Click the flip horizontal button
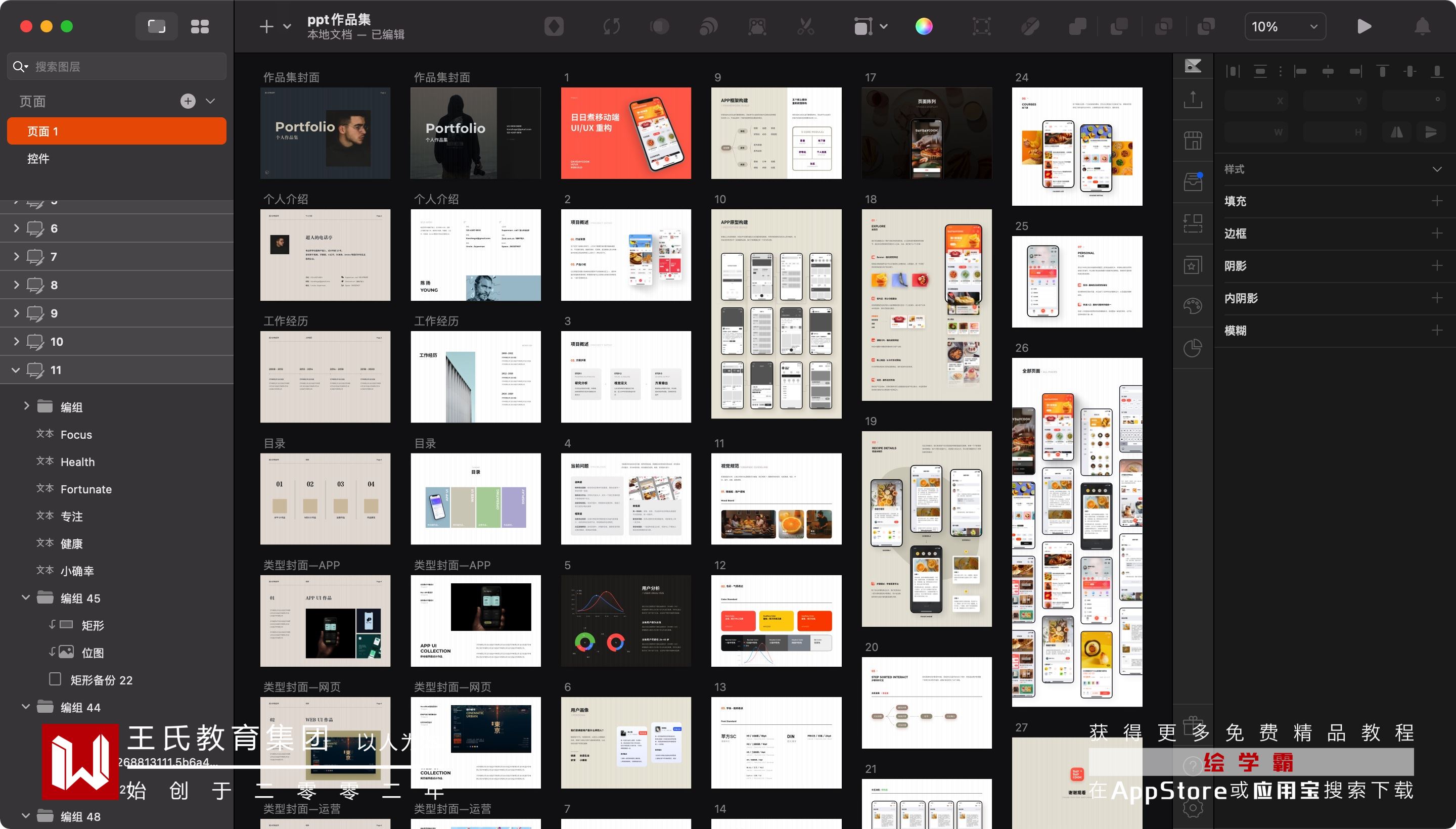1456x829 pixels. click(1396, 132)
